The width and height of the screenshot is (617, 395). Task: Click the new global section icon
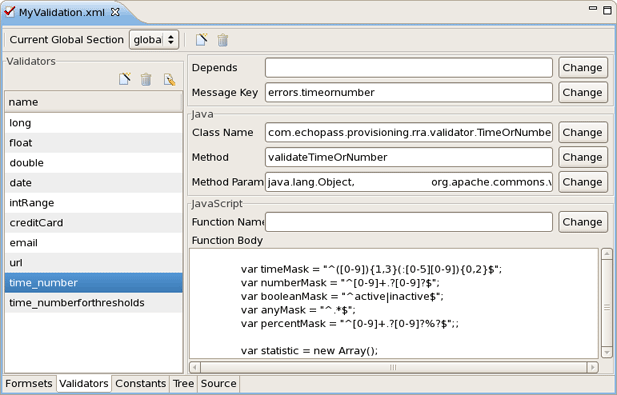point(201,40)
